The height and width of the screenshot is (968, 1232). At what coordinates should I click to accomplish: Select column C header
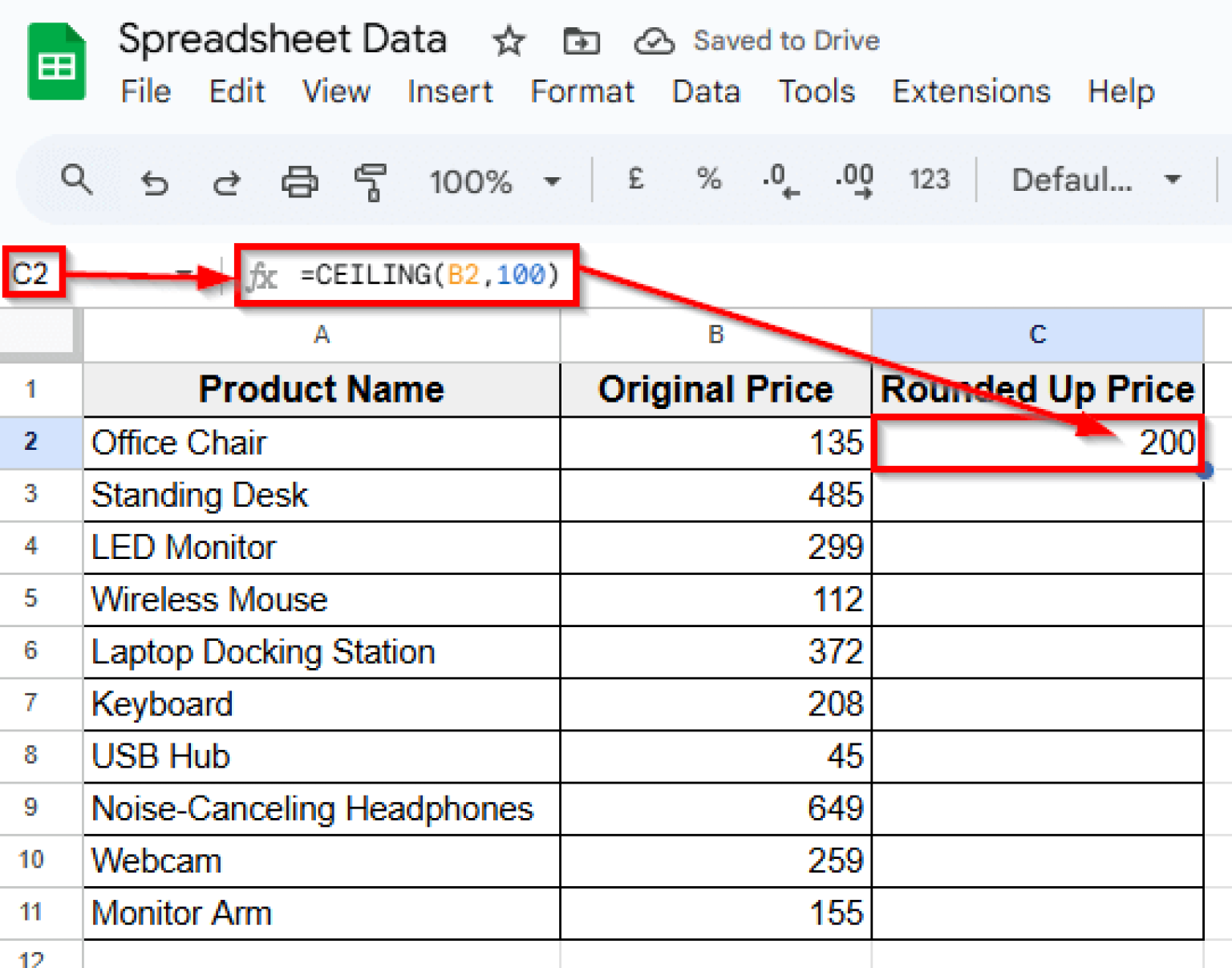[x=1038, y=334]
